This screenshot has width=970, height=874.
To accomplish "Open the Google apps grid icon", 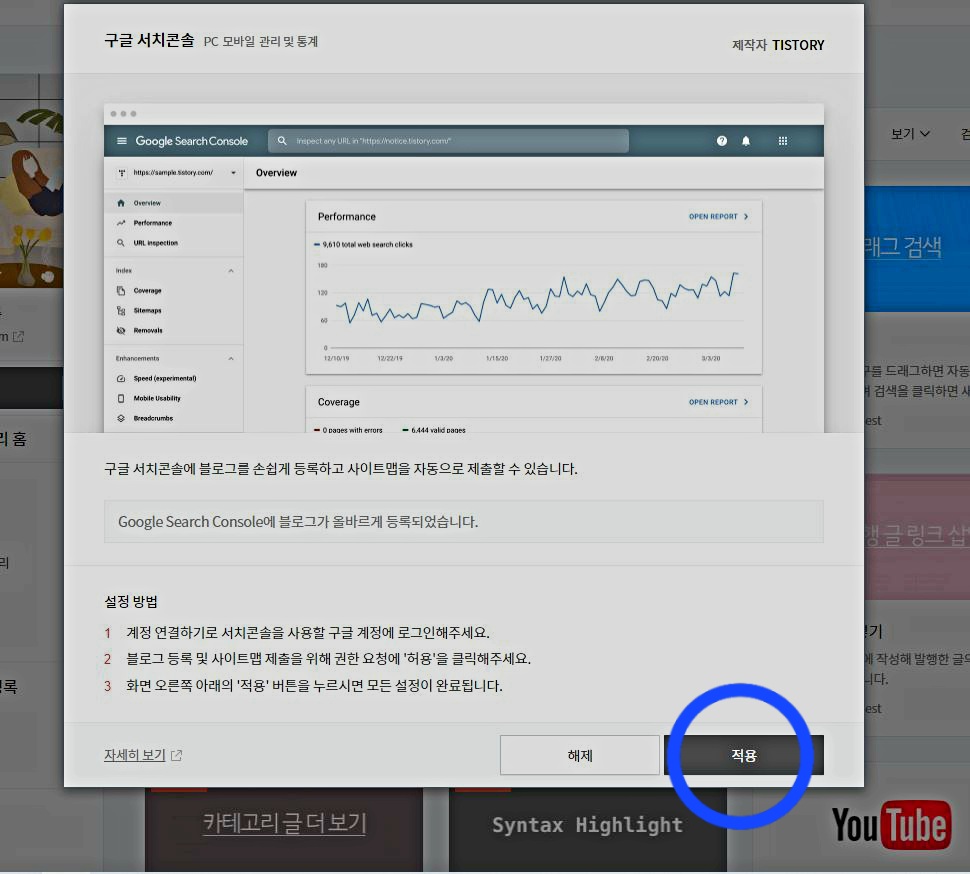I will [782, 141].
